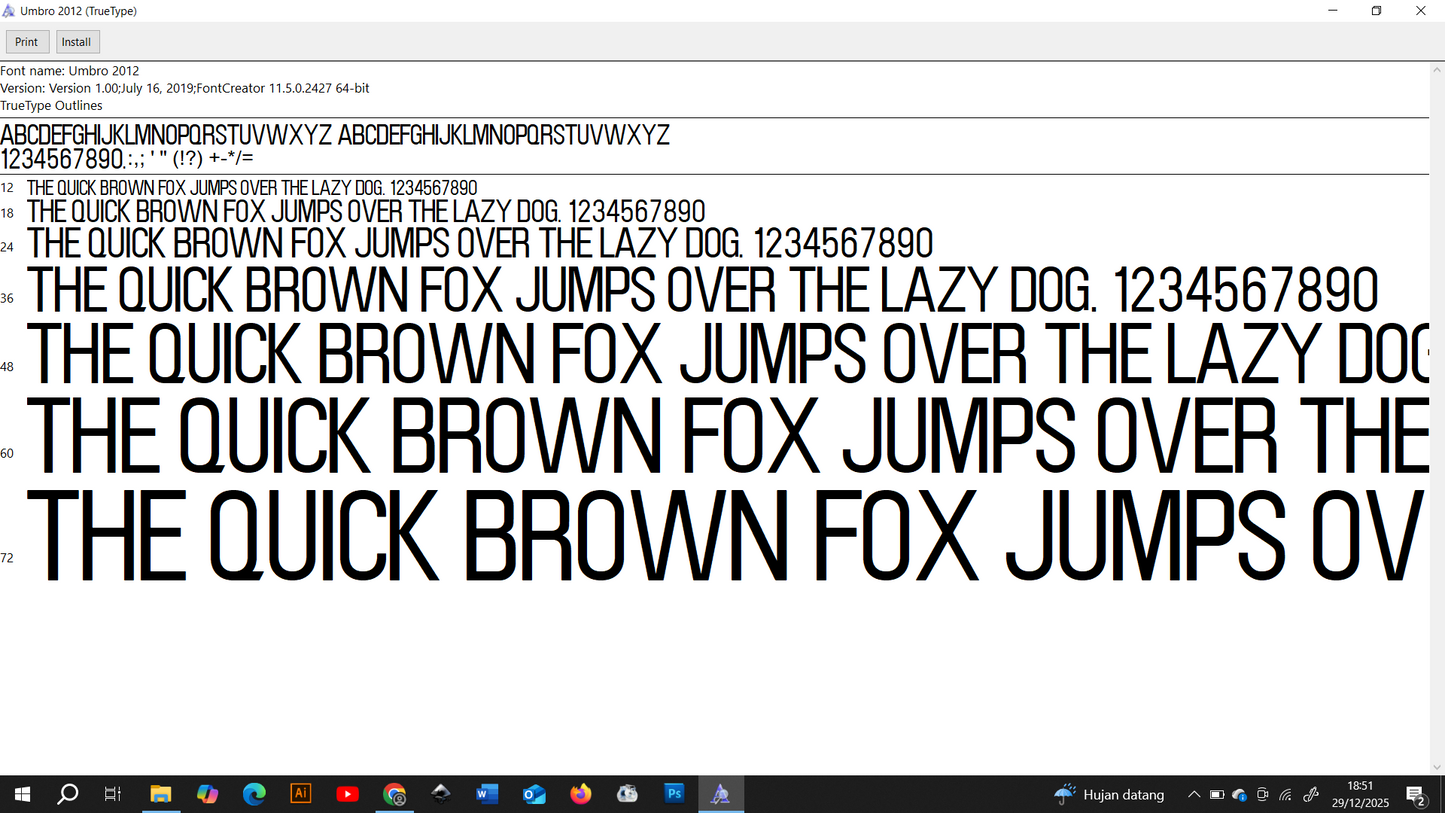This screenshot has height=813, width=1445.
Task: Open Microsoft Edge from the taskbar
Action: [x=254, y=794]
